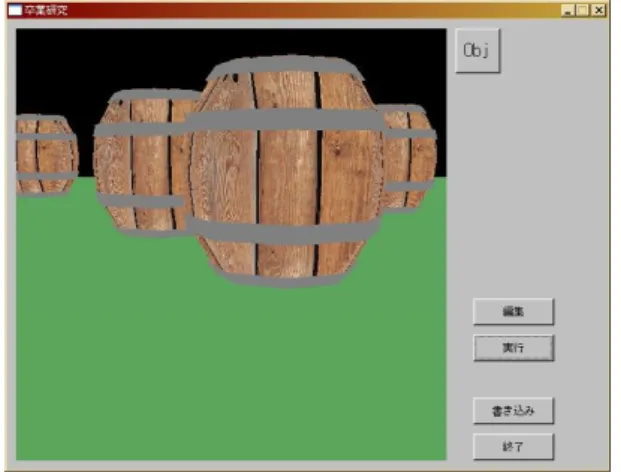Screen dimensions: 621x472
Task: Click the window icon in title bar
Action: (15, 10)
